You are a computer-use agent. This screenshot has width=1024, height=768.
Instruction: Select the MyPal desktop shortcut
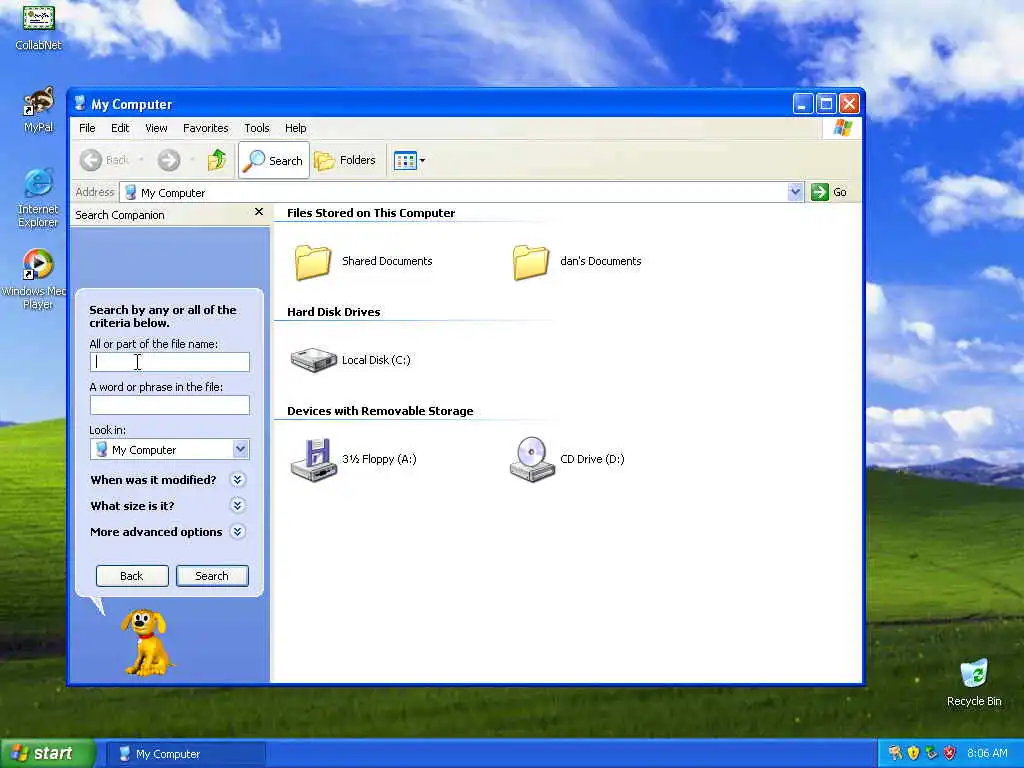click(x=38, y=110)
